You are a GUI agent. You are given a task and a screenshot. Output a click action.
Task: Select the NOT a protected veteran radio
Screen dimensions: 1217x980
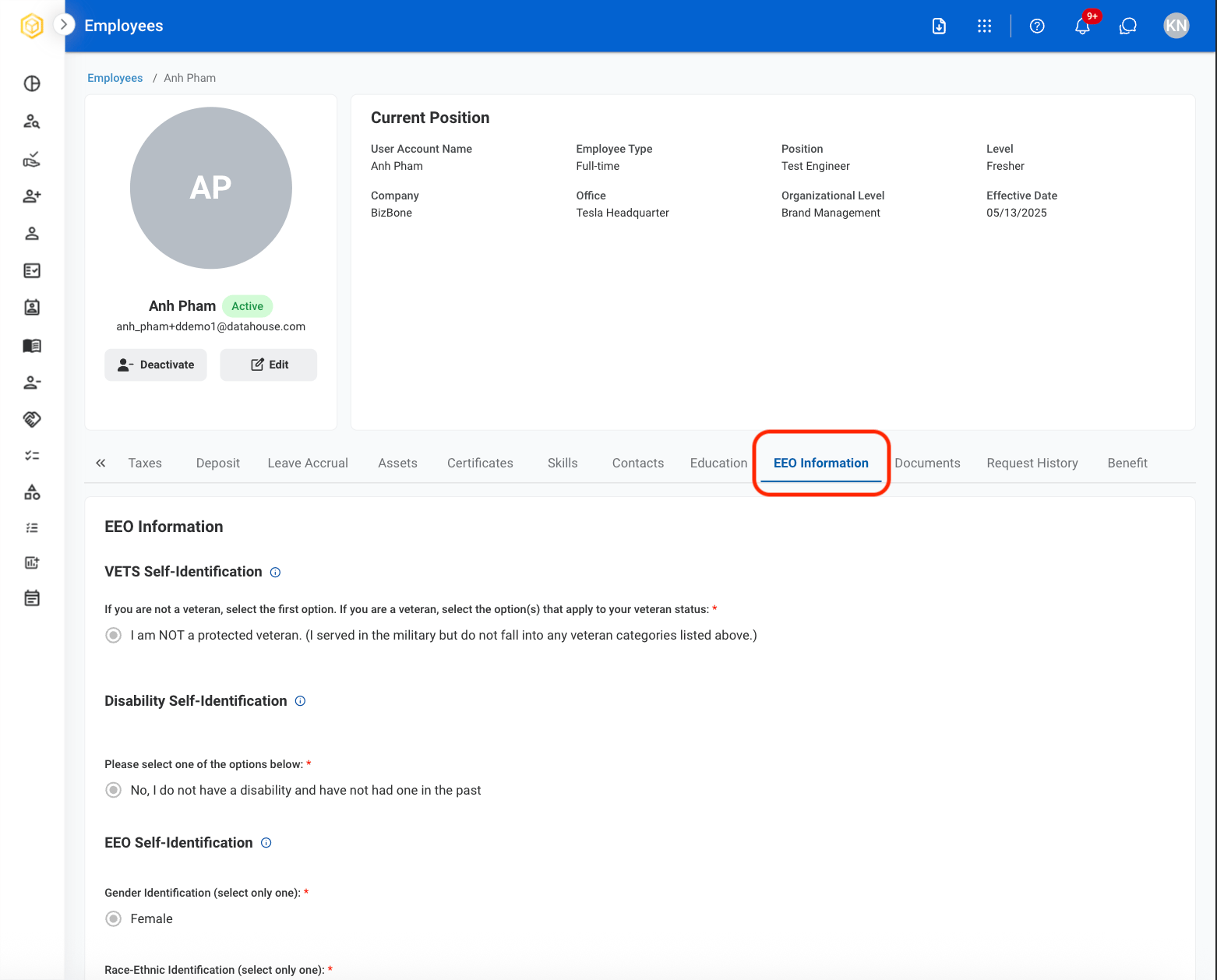tap(114, 635)
